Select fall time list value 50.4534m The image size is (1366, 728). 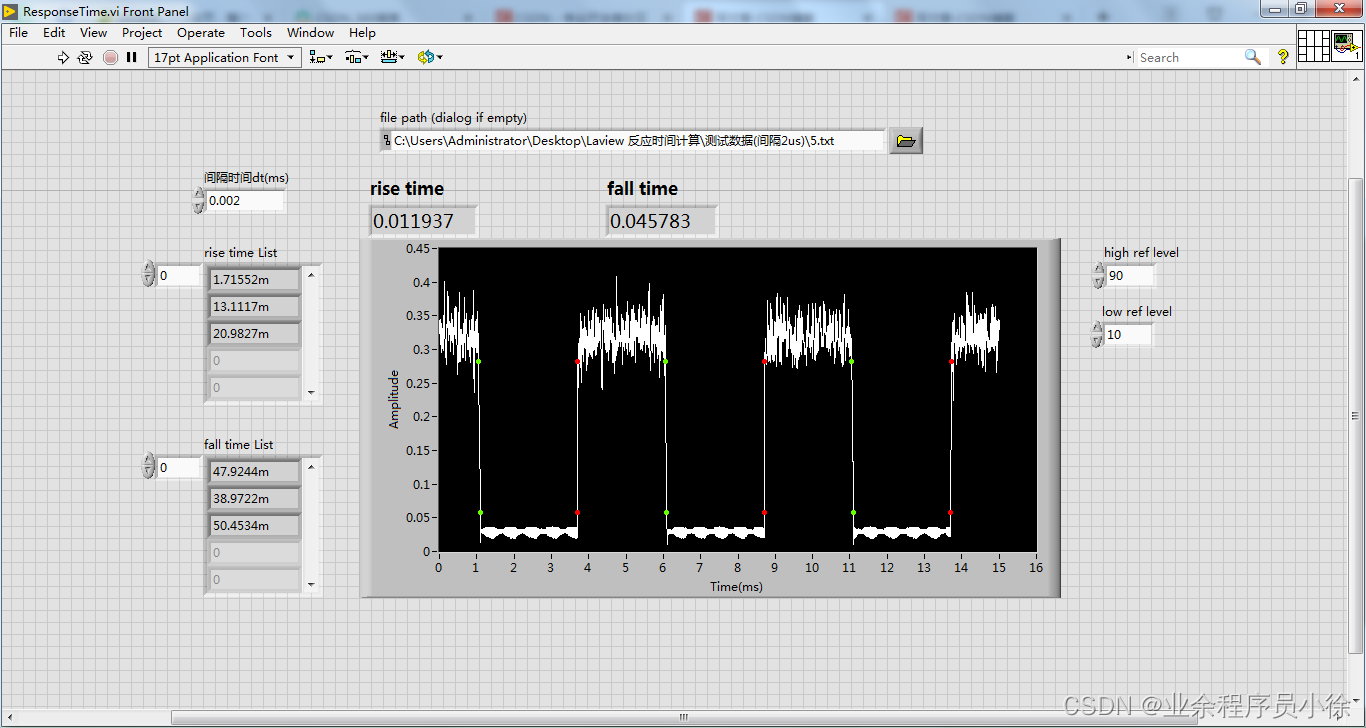254,526
